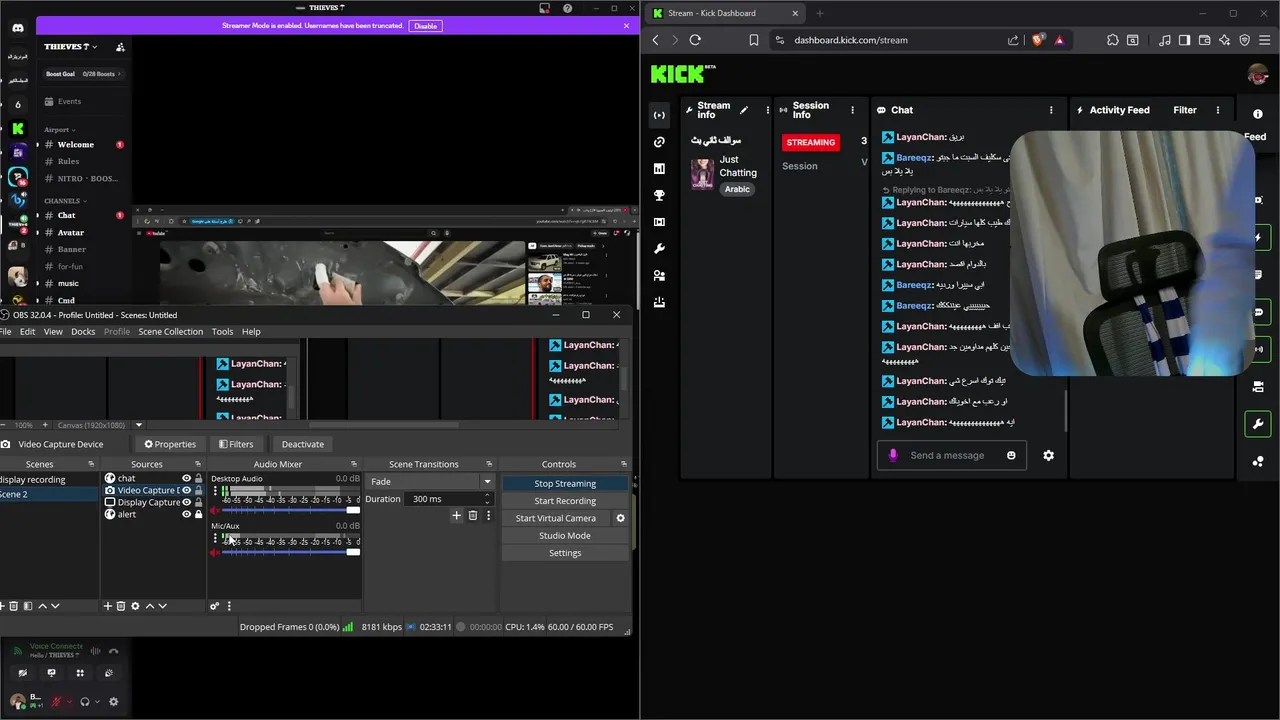Adjust the Desktop Audio volume slider
The image size is (1280, 720).
tap(290, 510)
